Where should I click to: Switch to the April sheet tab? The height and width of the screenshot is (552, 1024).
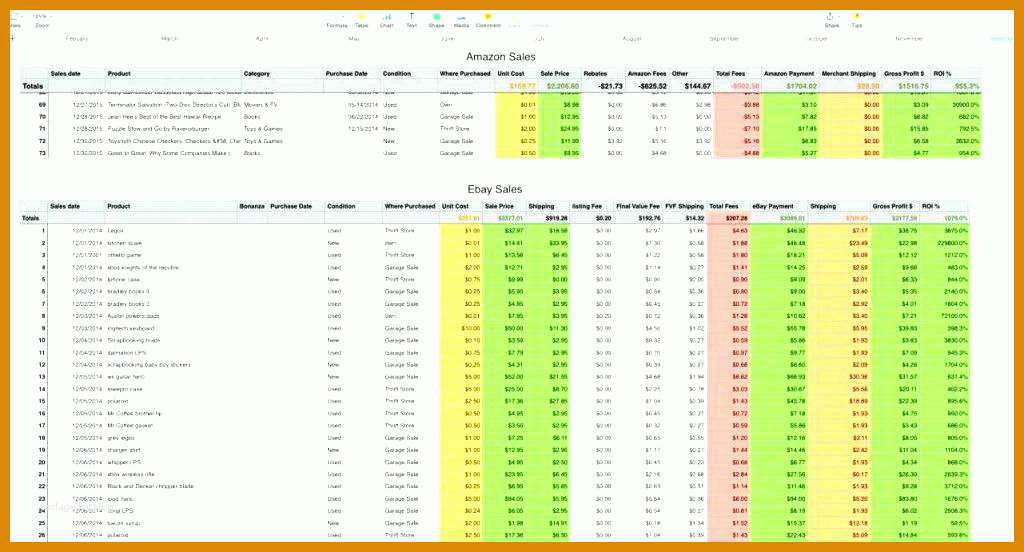(262, 39)
